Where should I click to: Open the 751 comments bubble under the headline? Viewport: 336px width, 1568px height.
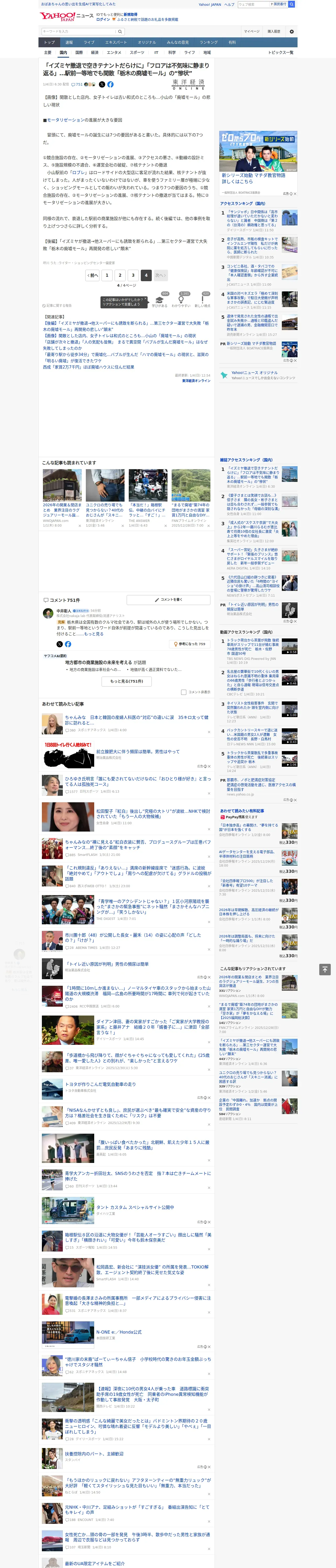(x=77, y=85)
